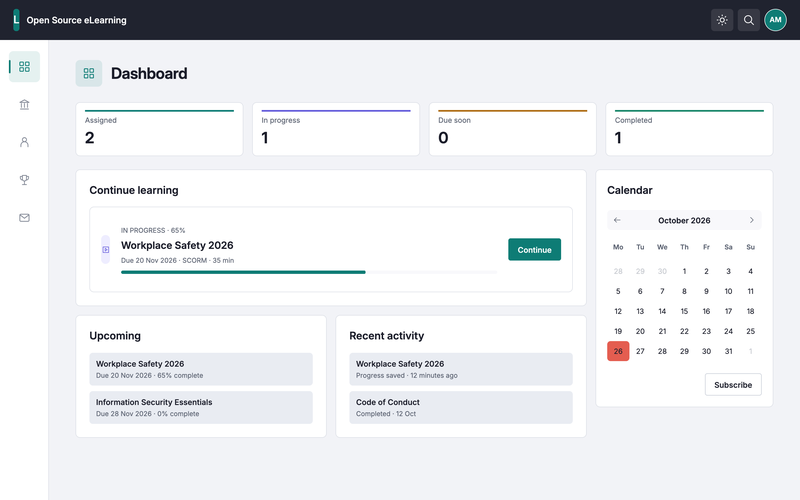Open search with the magnifier icon
Viewport: 800px width, 500px height.
click(748, 20)
